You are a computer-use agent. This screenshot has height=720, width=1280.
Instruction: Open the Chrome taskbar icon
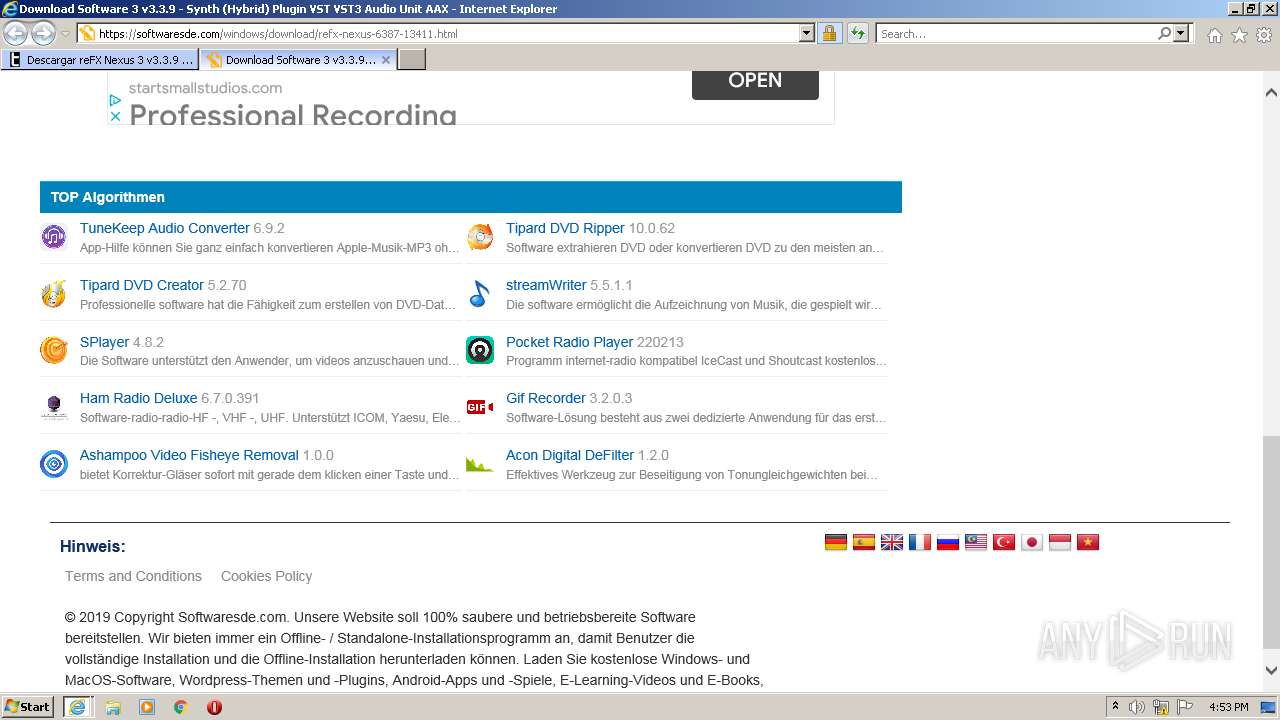tap(180, 707)
